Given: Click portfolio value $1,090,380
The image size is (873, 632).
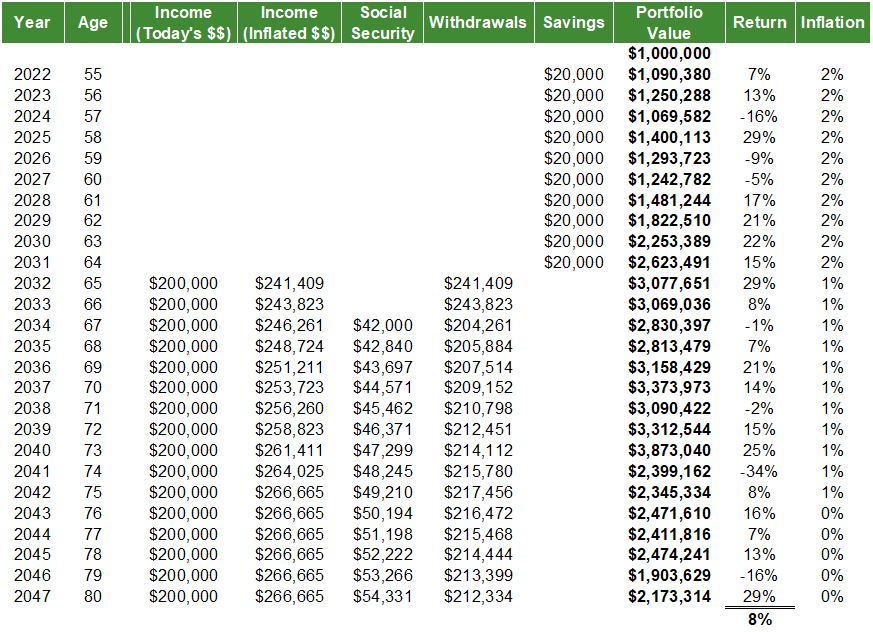Looking at the screenshot, I should coord(669,75).
